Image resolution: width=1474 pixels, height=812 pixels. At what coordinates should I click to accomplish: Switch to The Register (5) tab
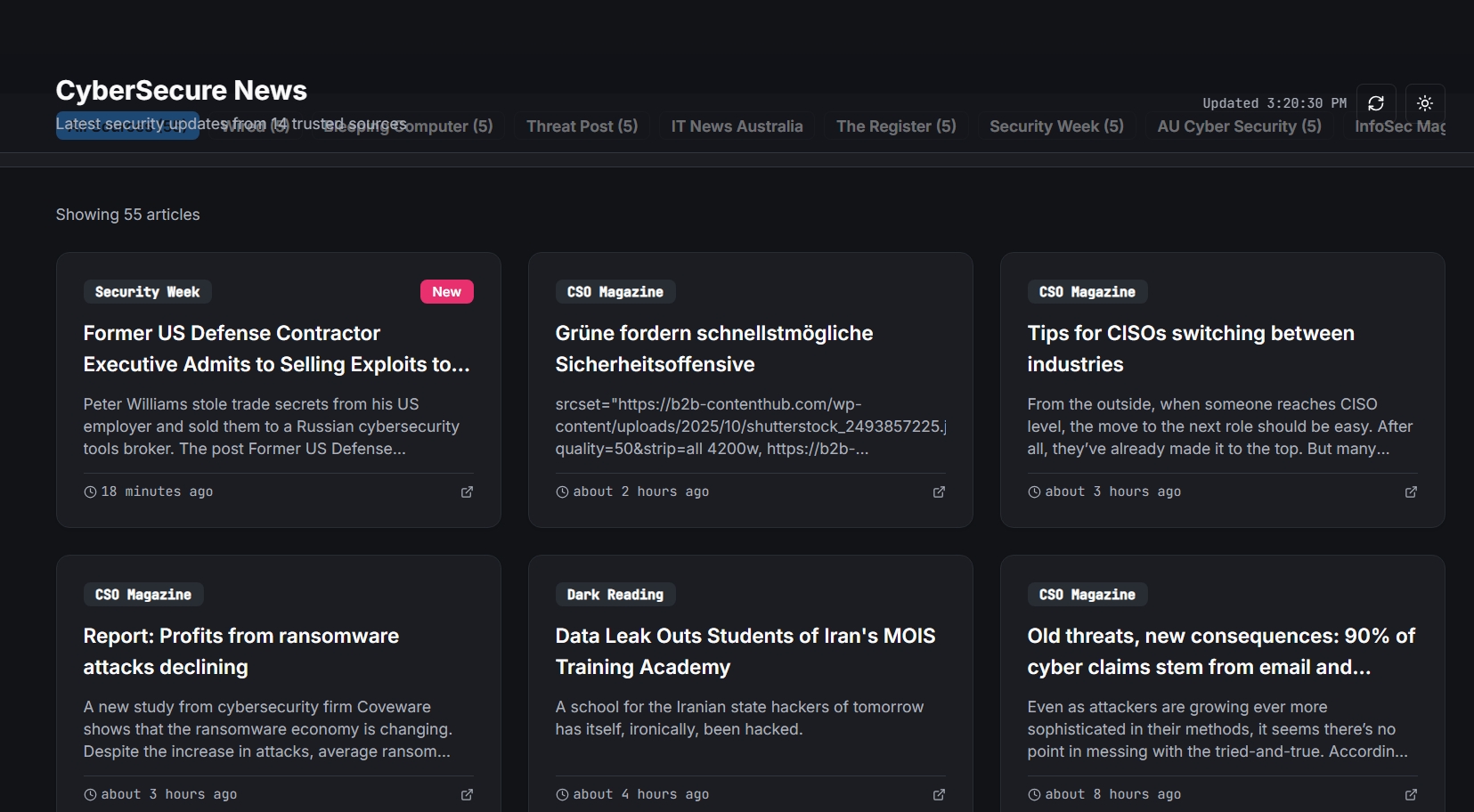click(x=896, y=126)
